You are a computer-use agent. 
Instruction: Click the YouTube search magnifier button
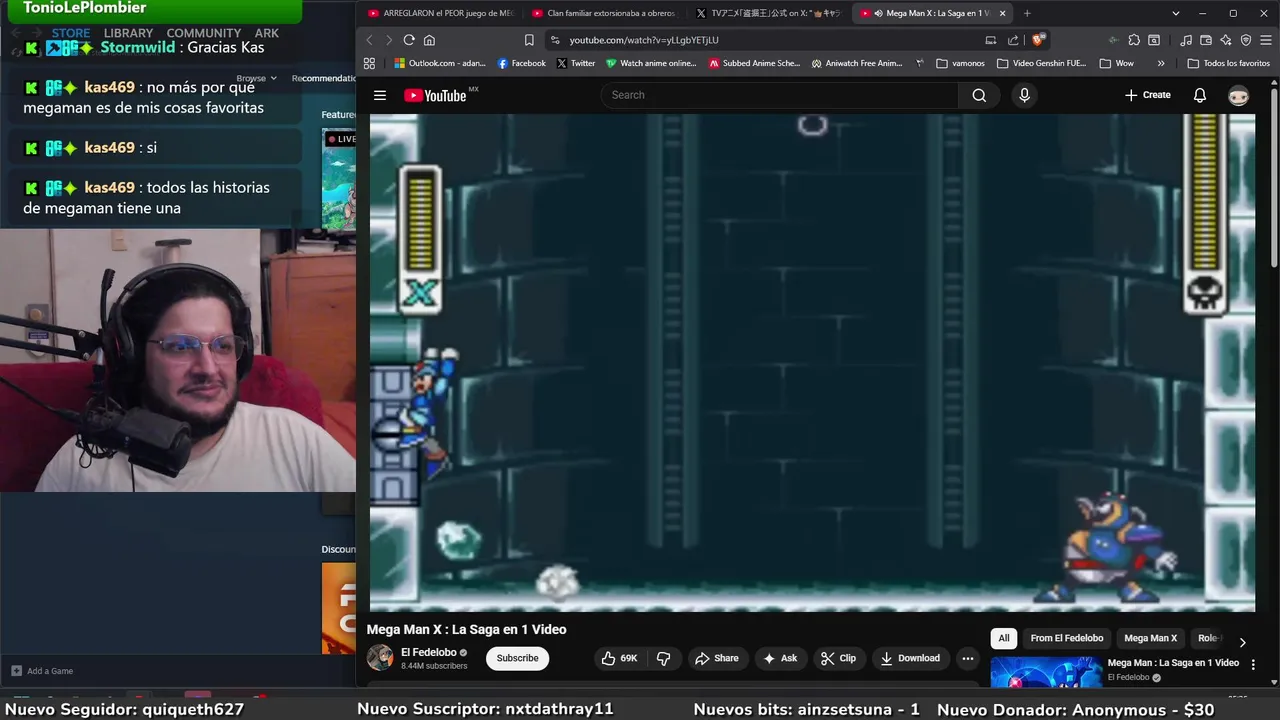point(979,95)
